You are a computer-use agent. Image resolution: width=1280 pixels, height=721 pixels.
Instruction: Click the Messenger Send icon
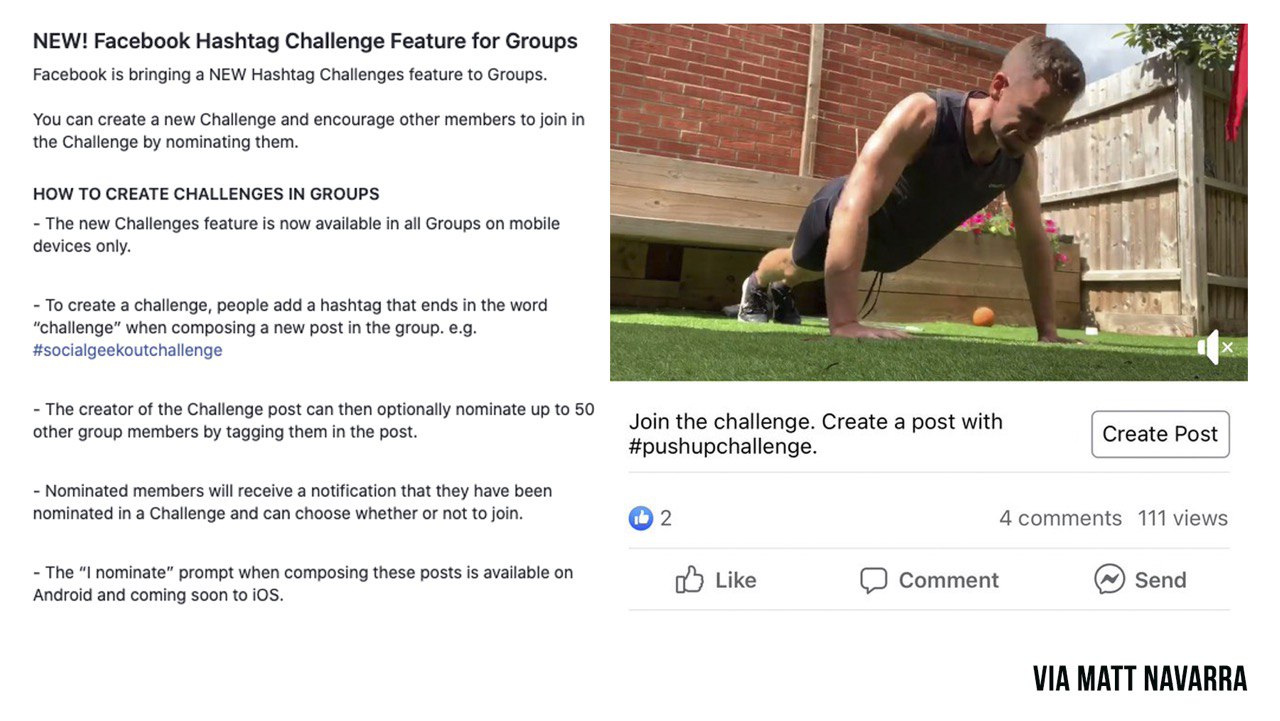click(x=1109, y=579)
